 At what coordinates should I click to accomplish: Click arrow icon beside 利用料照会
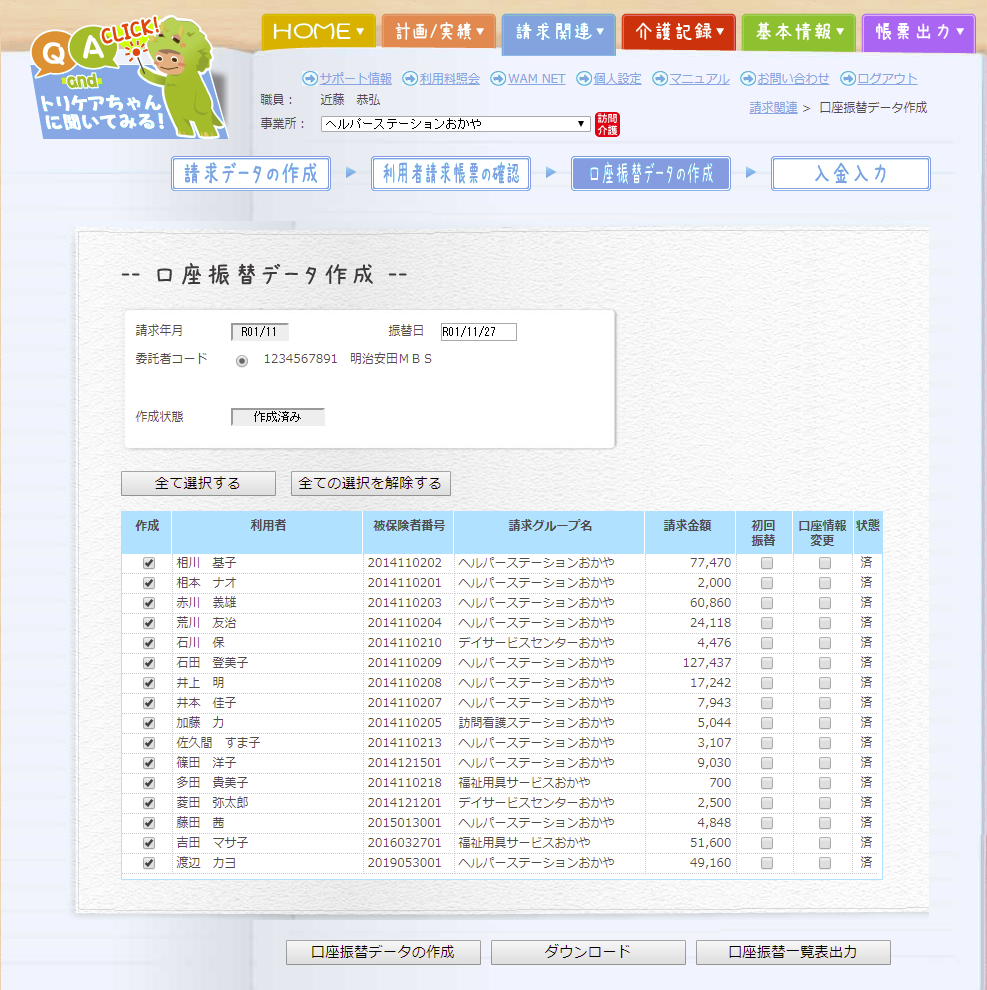(410, 79)
